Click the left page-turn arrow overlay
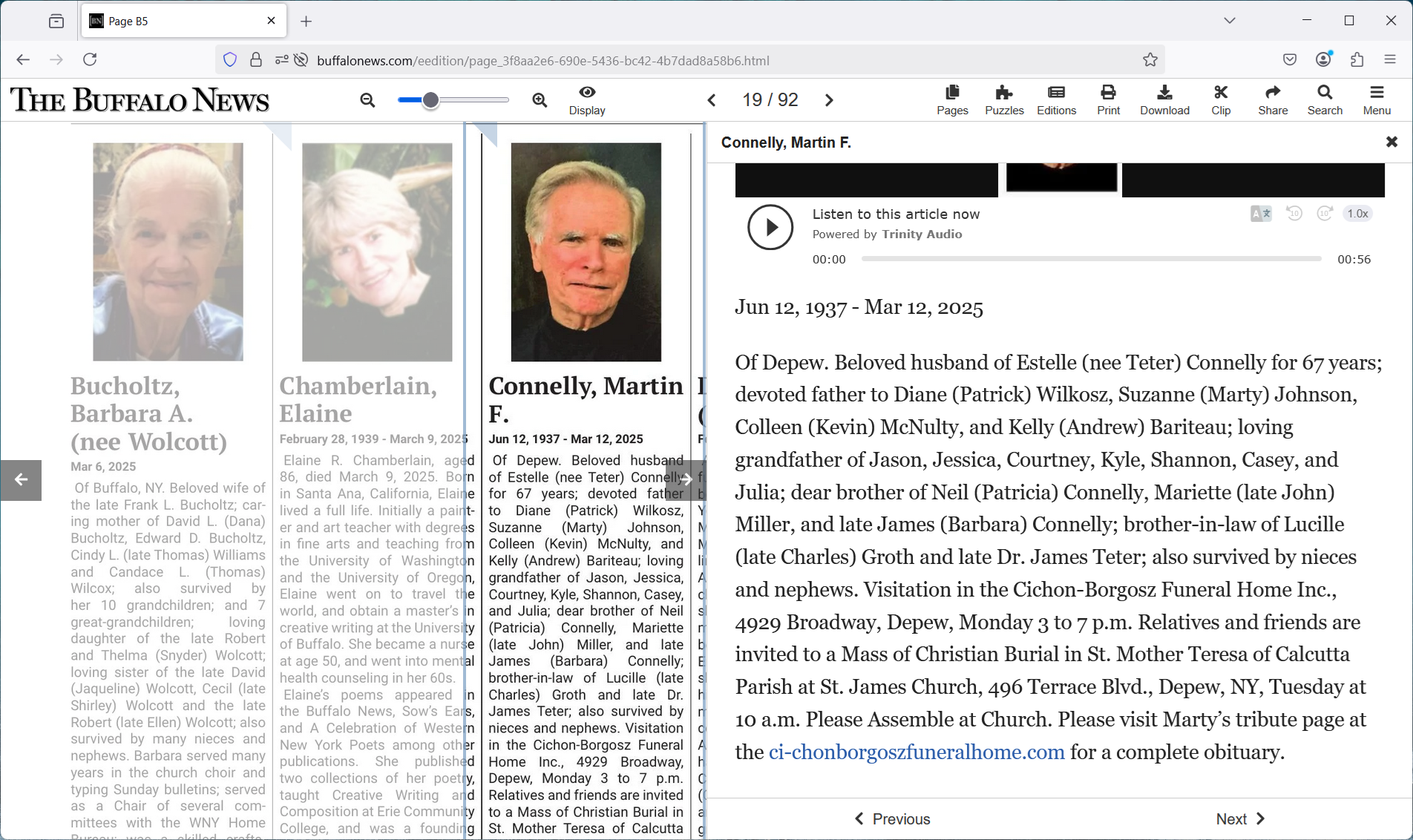1413x840 pixels. (21, 479)
